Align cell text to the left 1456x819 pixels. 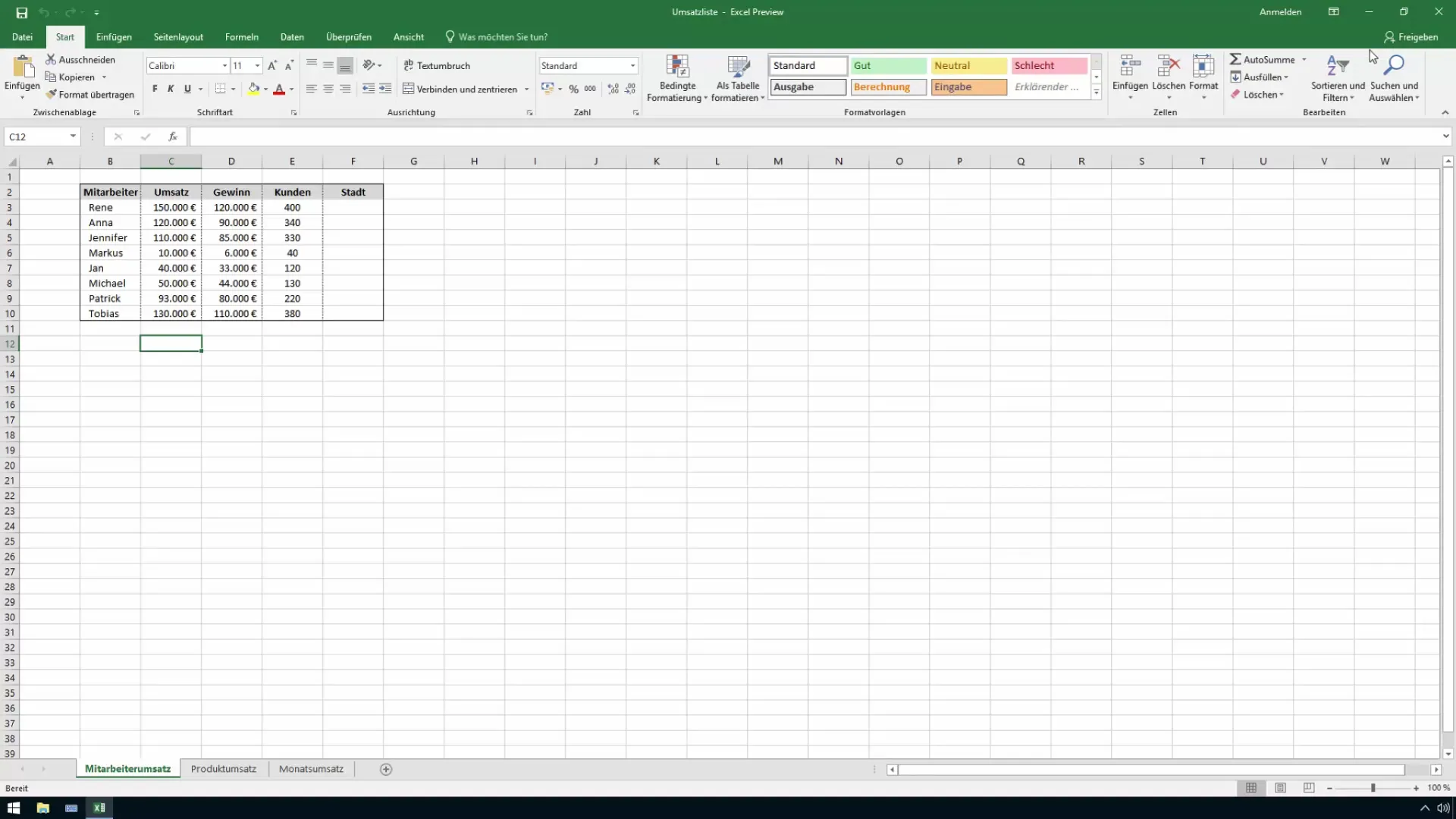(311, 89)
